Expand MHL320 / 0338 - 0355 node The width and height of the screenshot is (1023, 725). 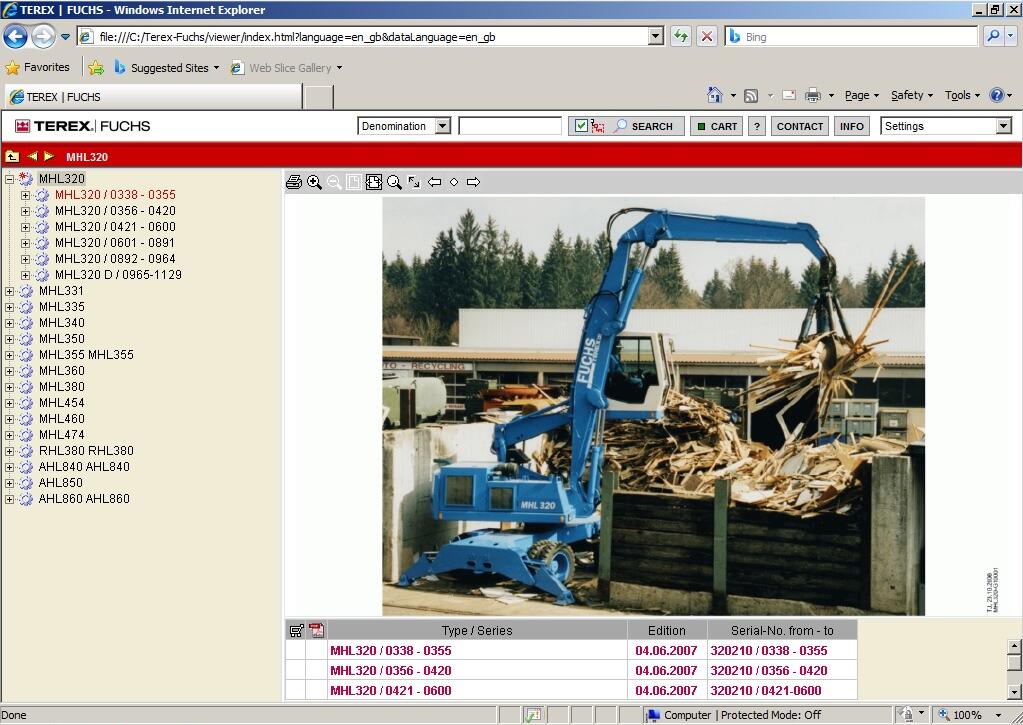click(x=25, y=195)
